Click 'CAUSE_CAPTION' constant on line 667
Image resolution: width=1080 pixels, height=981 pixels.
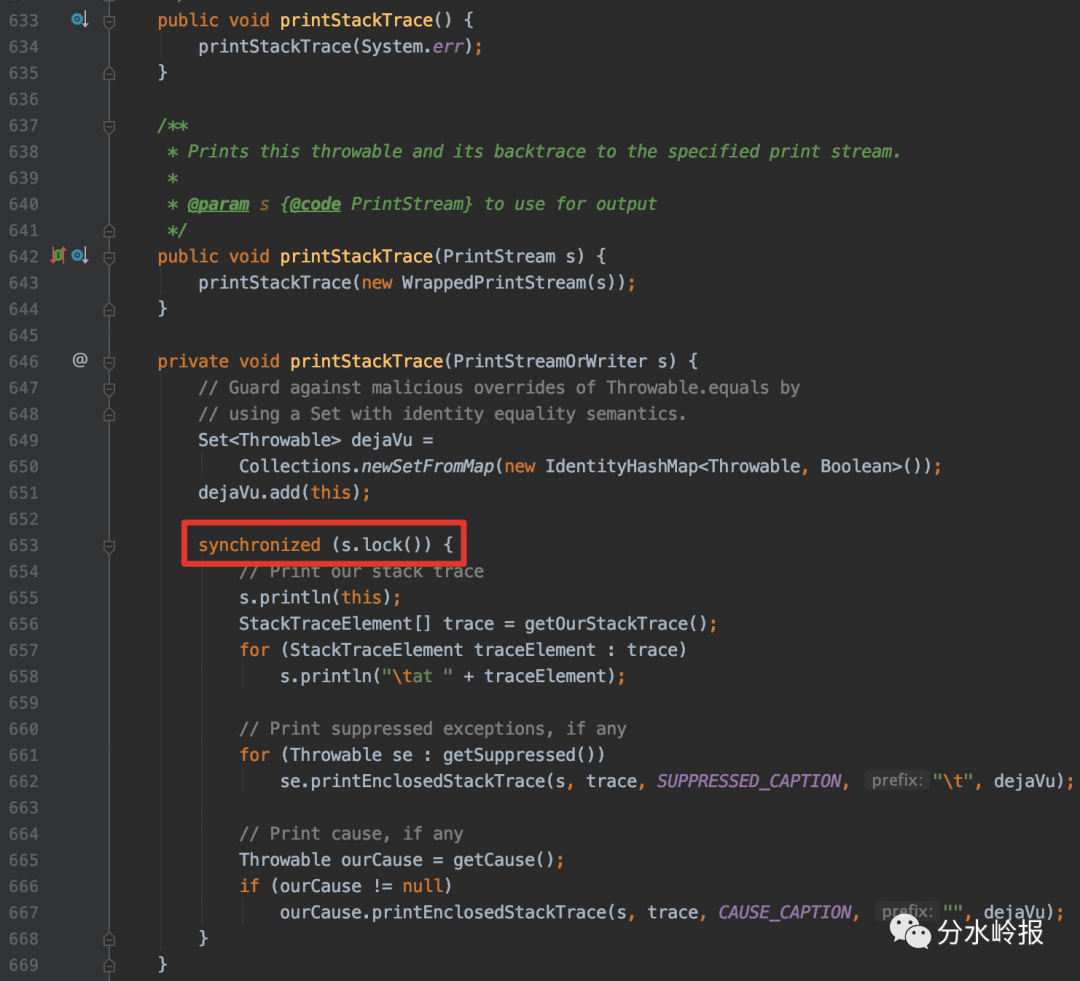pyautogui.click(x=785, y=912)
